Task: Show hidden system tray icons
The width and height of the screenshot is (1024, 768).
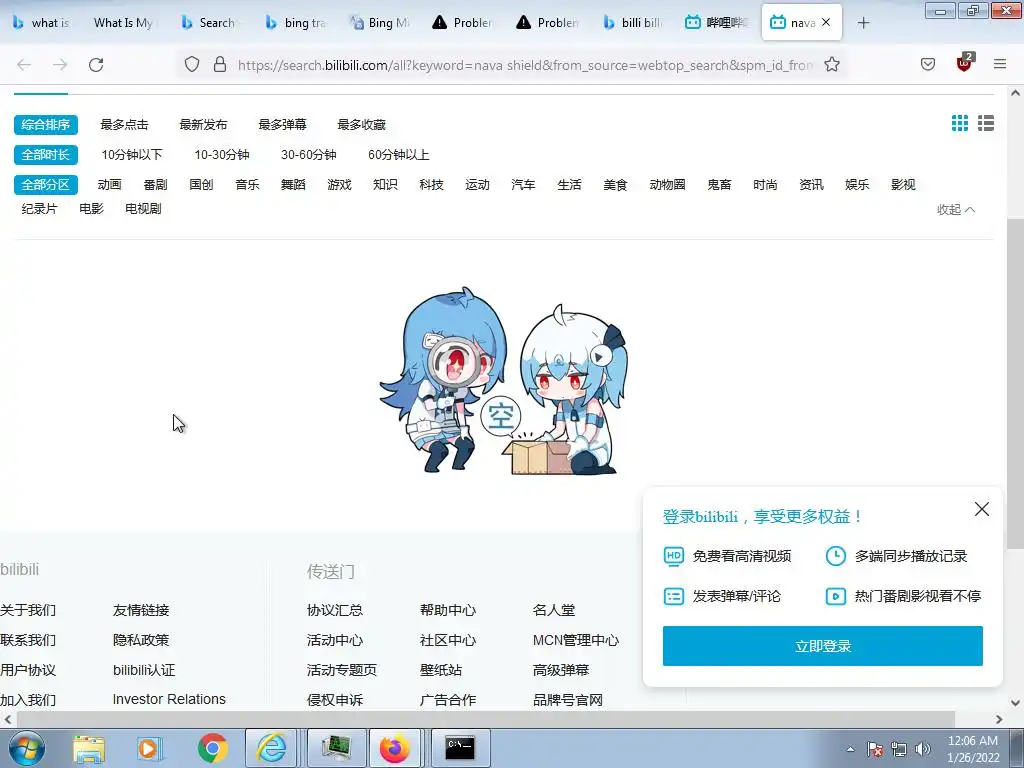Action: 850,749
